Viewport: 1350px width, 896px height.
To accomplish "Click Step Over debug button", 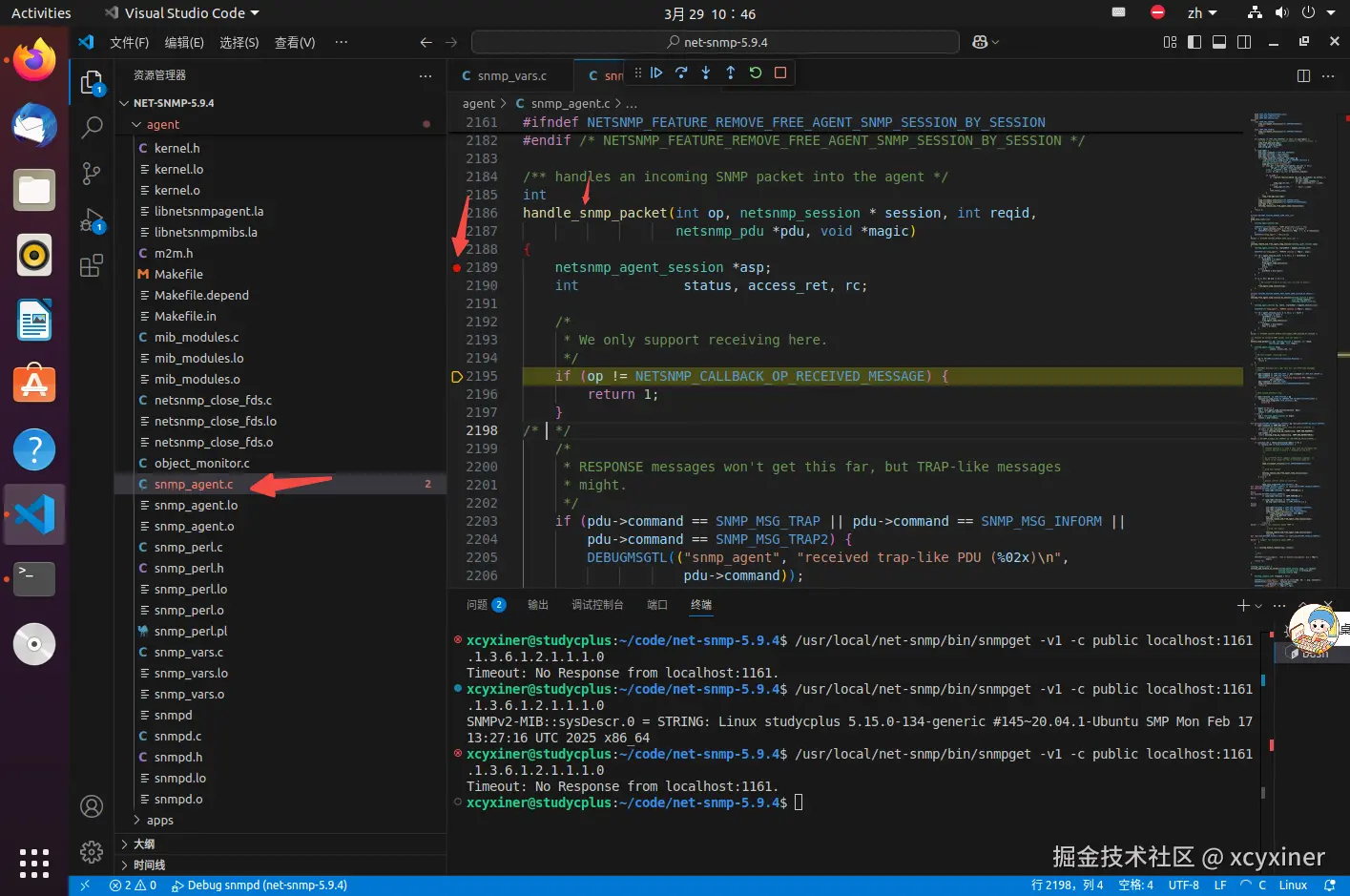I will coord(681,73).
